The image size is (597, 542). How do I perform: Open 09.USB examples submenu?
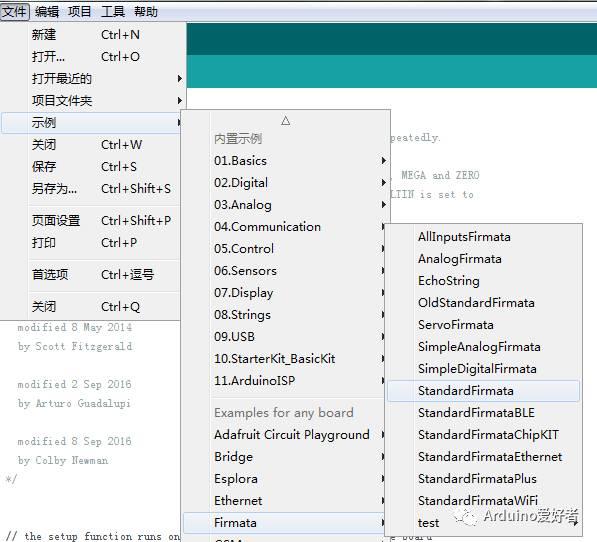point(284,337)
